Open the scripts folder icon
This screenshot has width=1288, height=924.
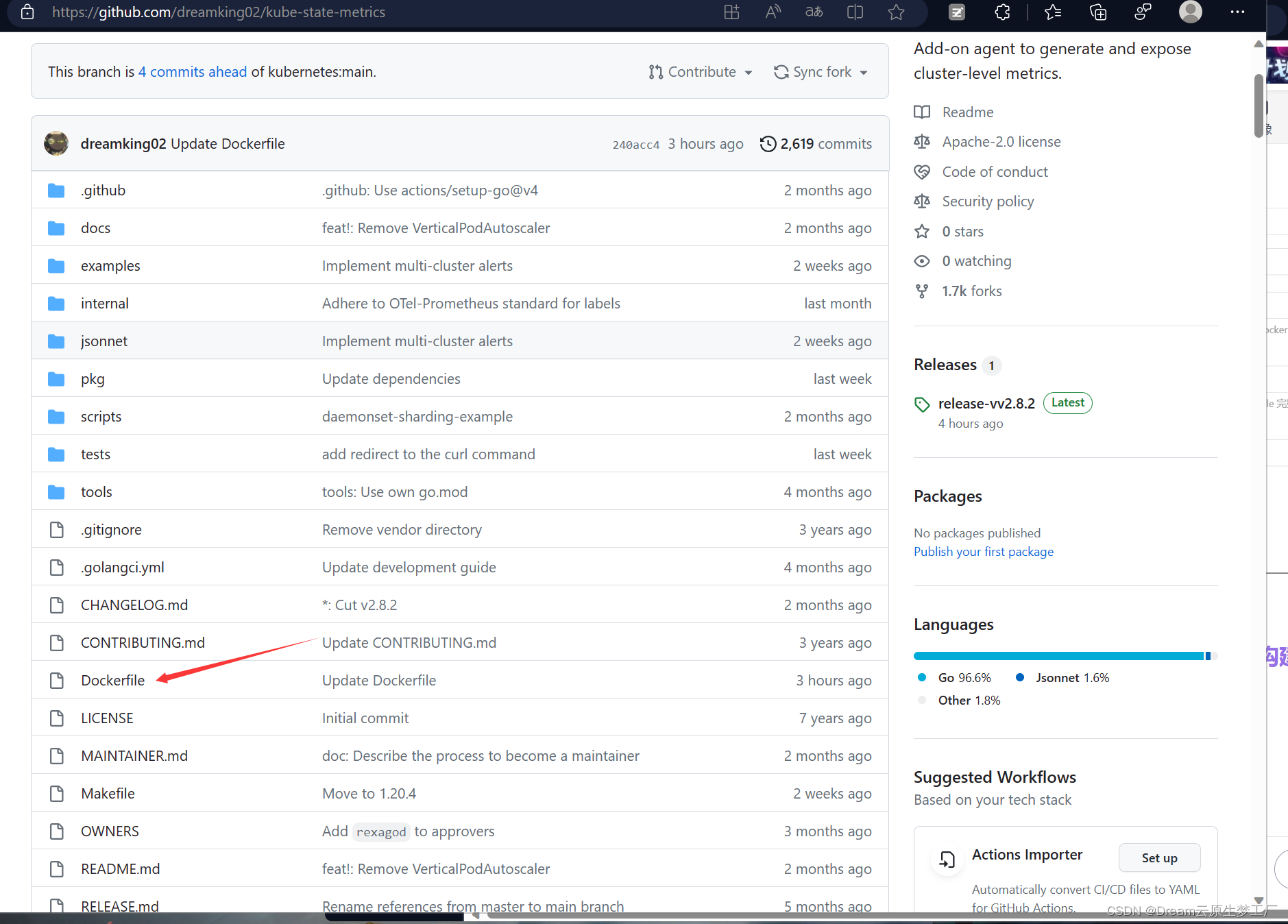pyautogui.click(x=56, y=417)
